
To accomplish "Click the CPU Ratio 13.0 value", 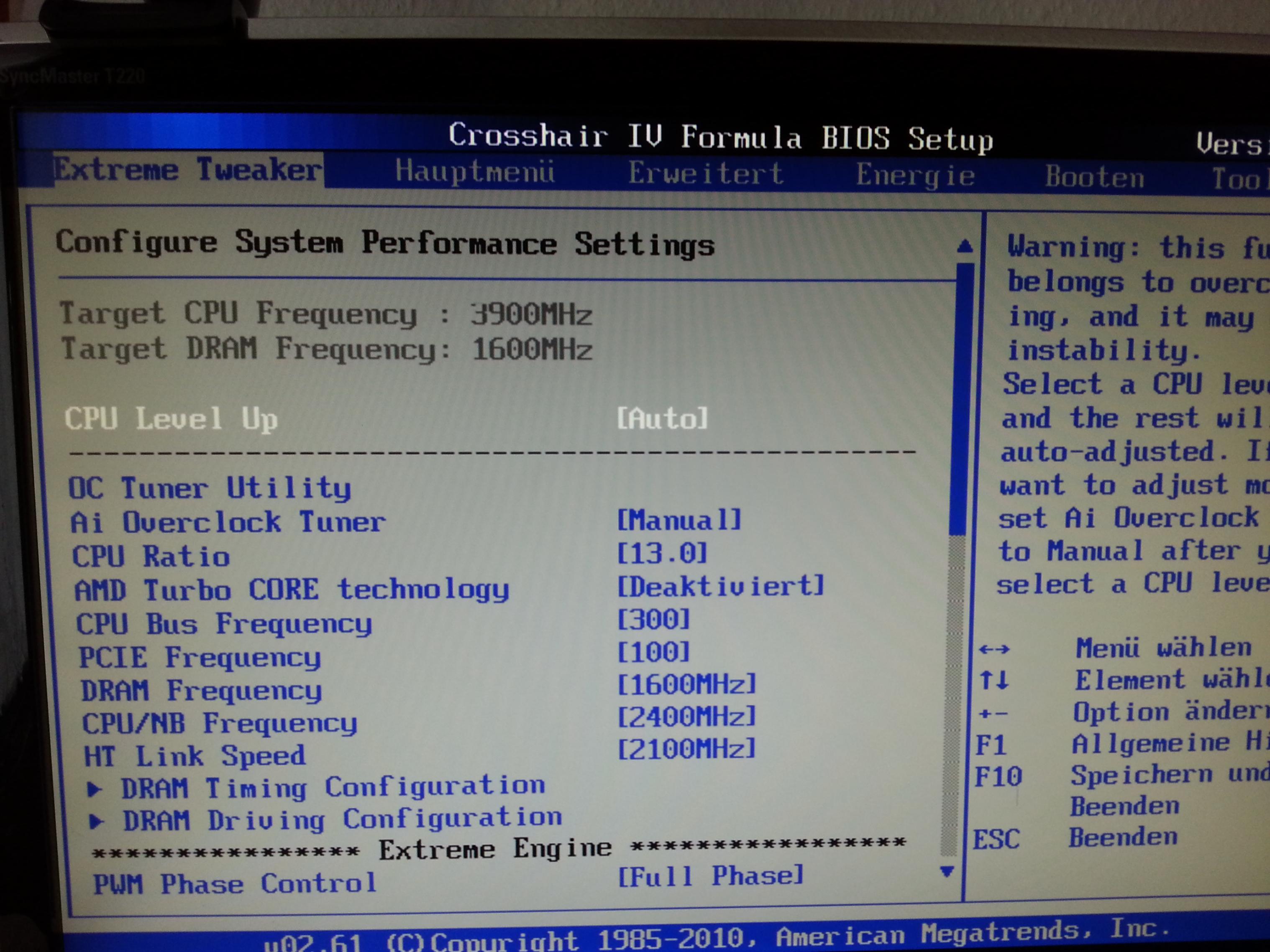I will pos(662,553).
